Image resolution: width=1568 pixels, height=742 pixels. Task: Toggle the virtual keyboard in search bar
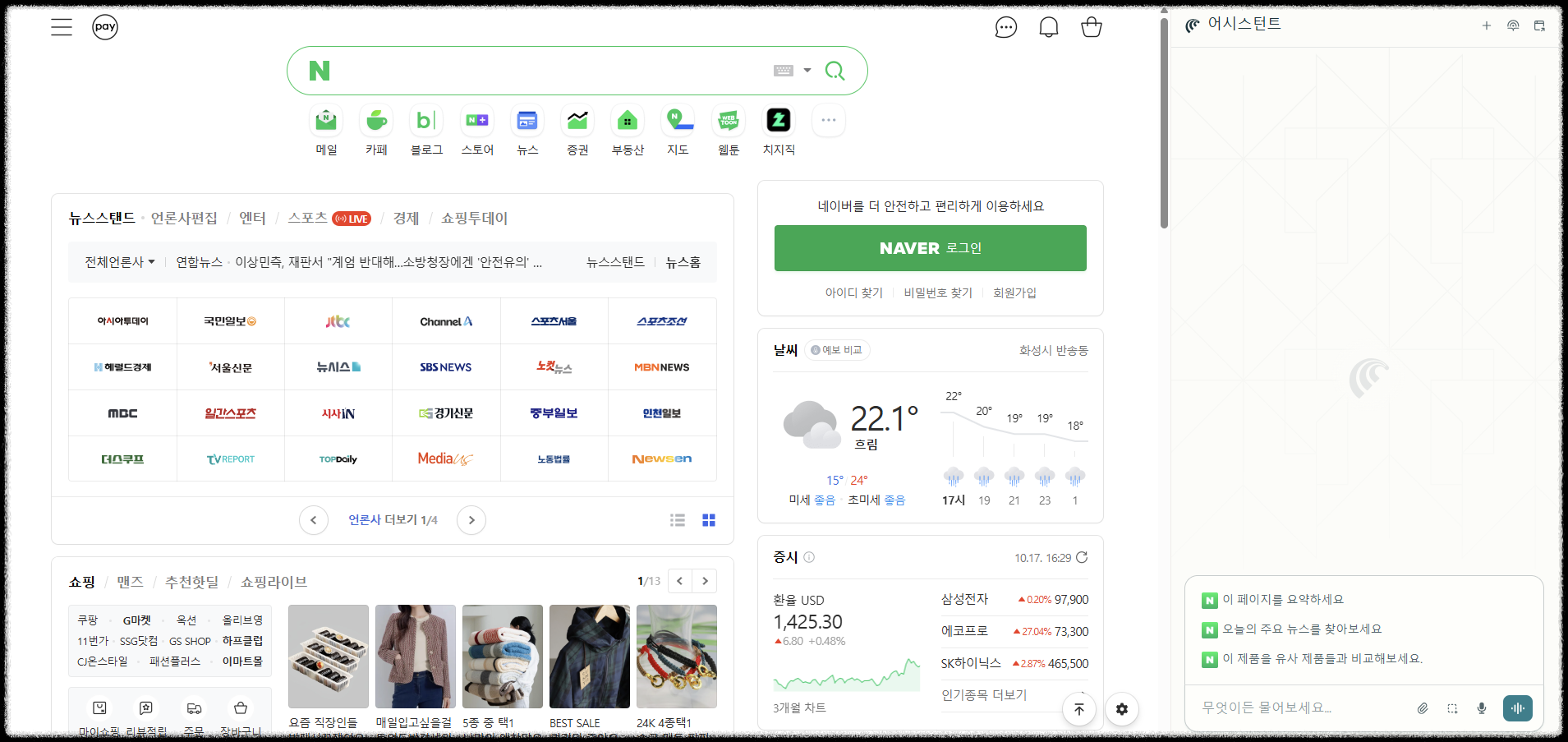[x=784, y=70]
